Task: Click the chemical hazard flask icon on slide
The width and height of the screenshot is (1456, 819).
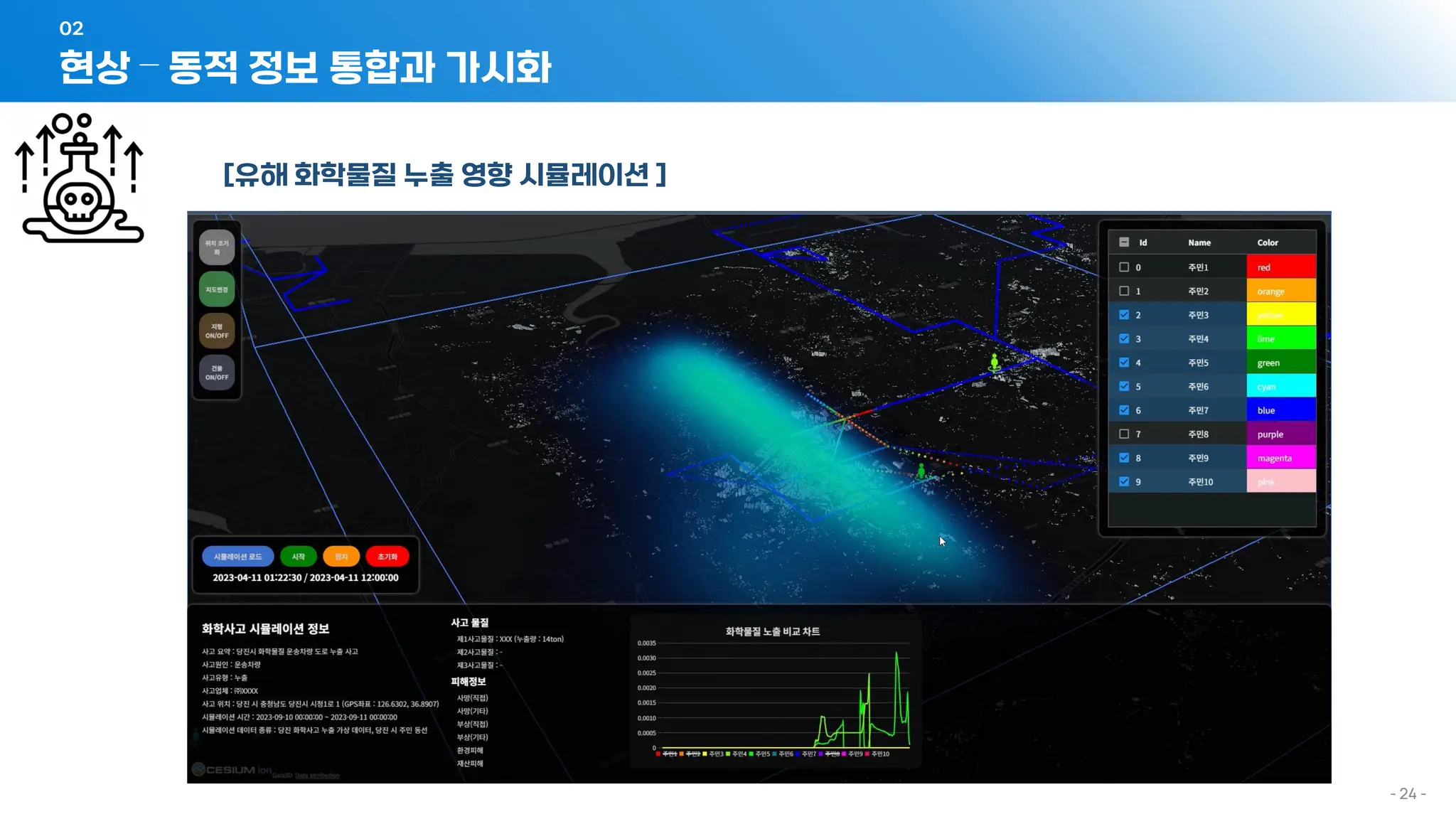Action: [x=80, y=178]
